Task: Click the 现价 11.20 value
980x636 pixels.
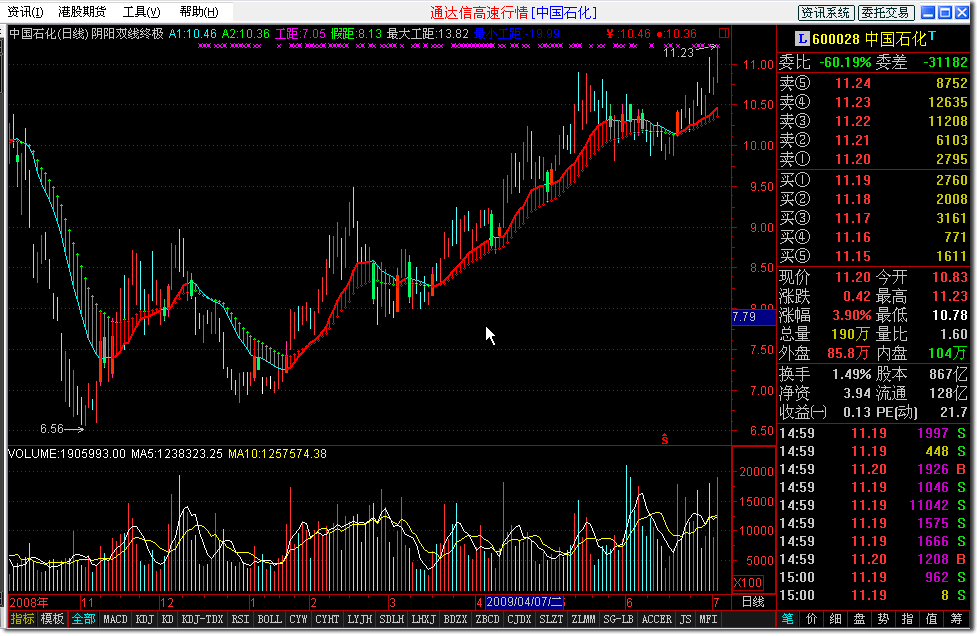Action: [x=852, y=277]
